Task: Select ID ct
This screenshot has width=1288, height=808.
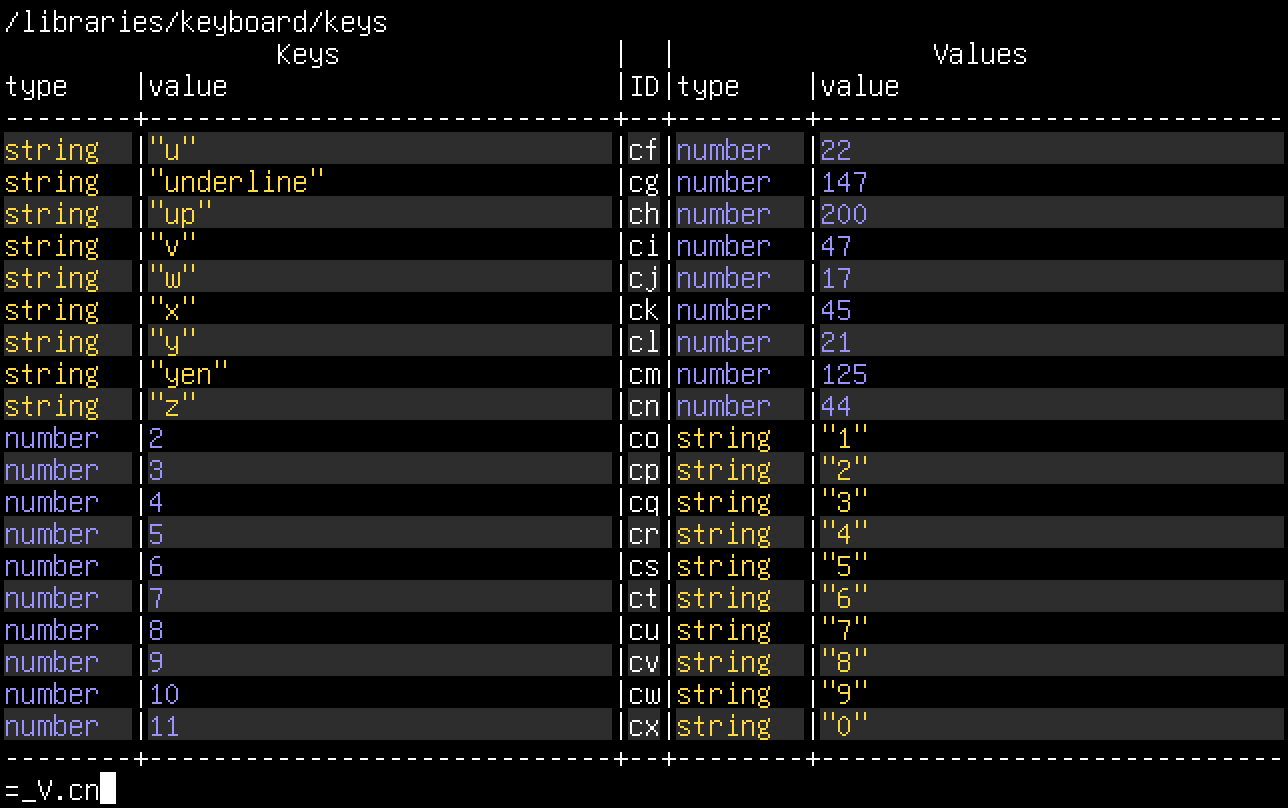Action: click(644, 598)
